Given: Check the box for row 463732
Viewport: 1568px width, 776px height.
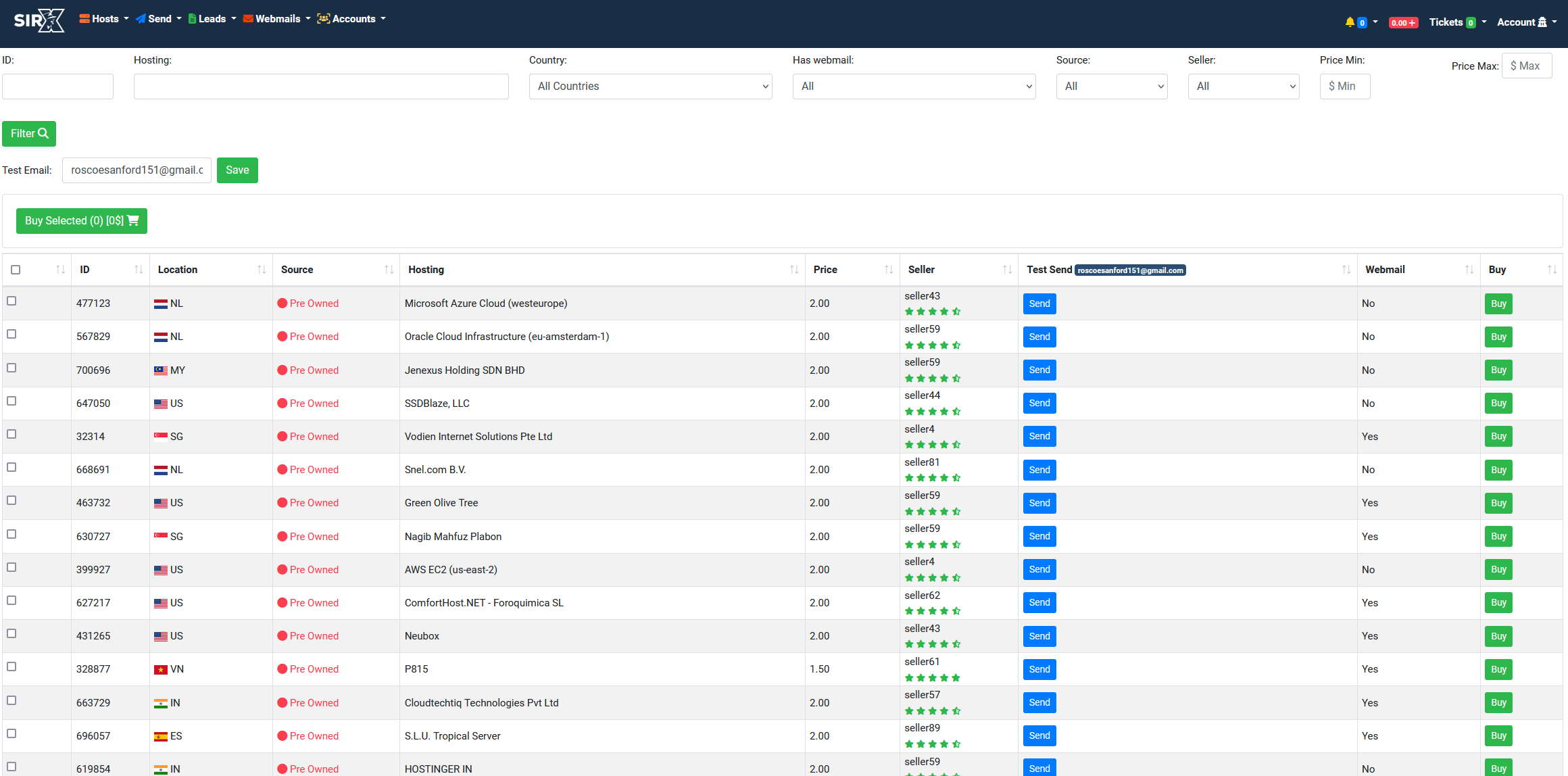Looking at the screenshot, I should coord(11,500).
